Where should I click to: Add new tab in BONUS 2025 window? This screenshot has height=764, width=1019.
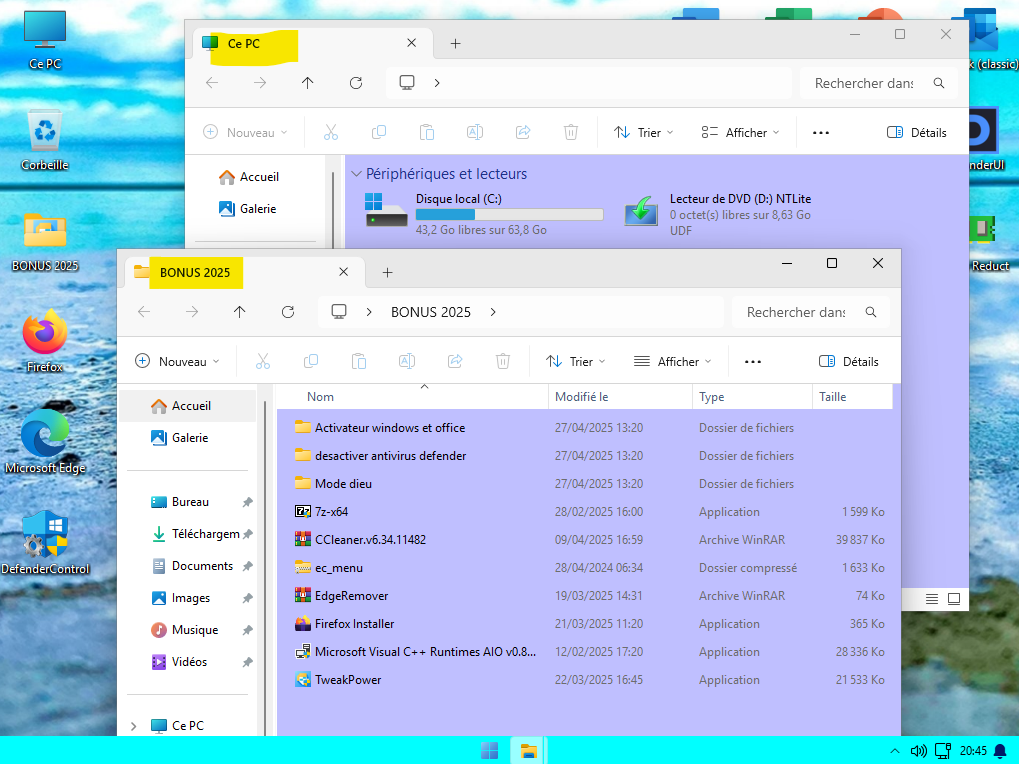click(x=387, y=272)
